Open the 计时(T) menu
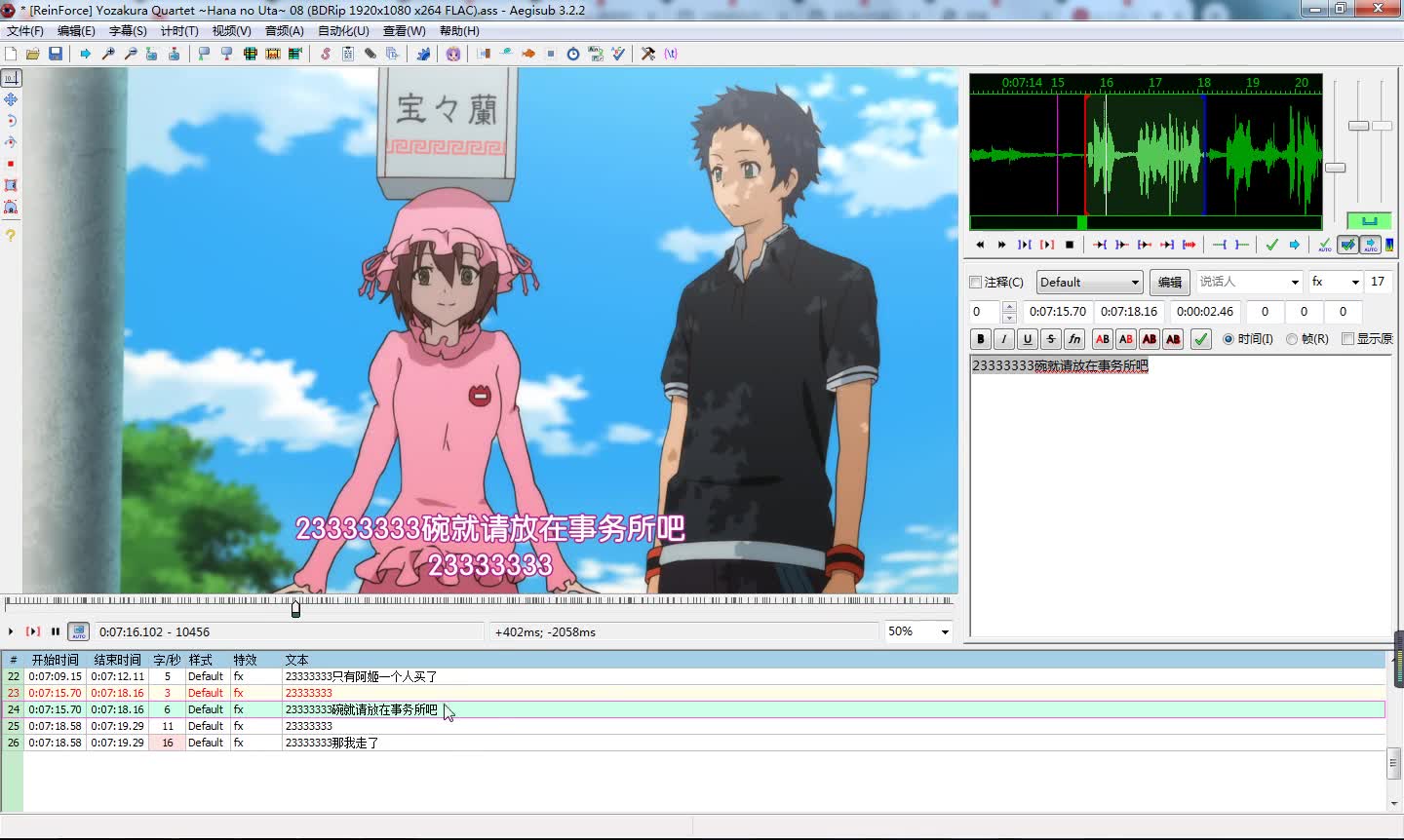 click(179, 31)
